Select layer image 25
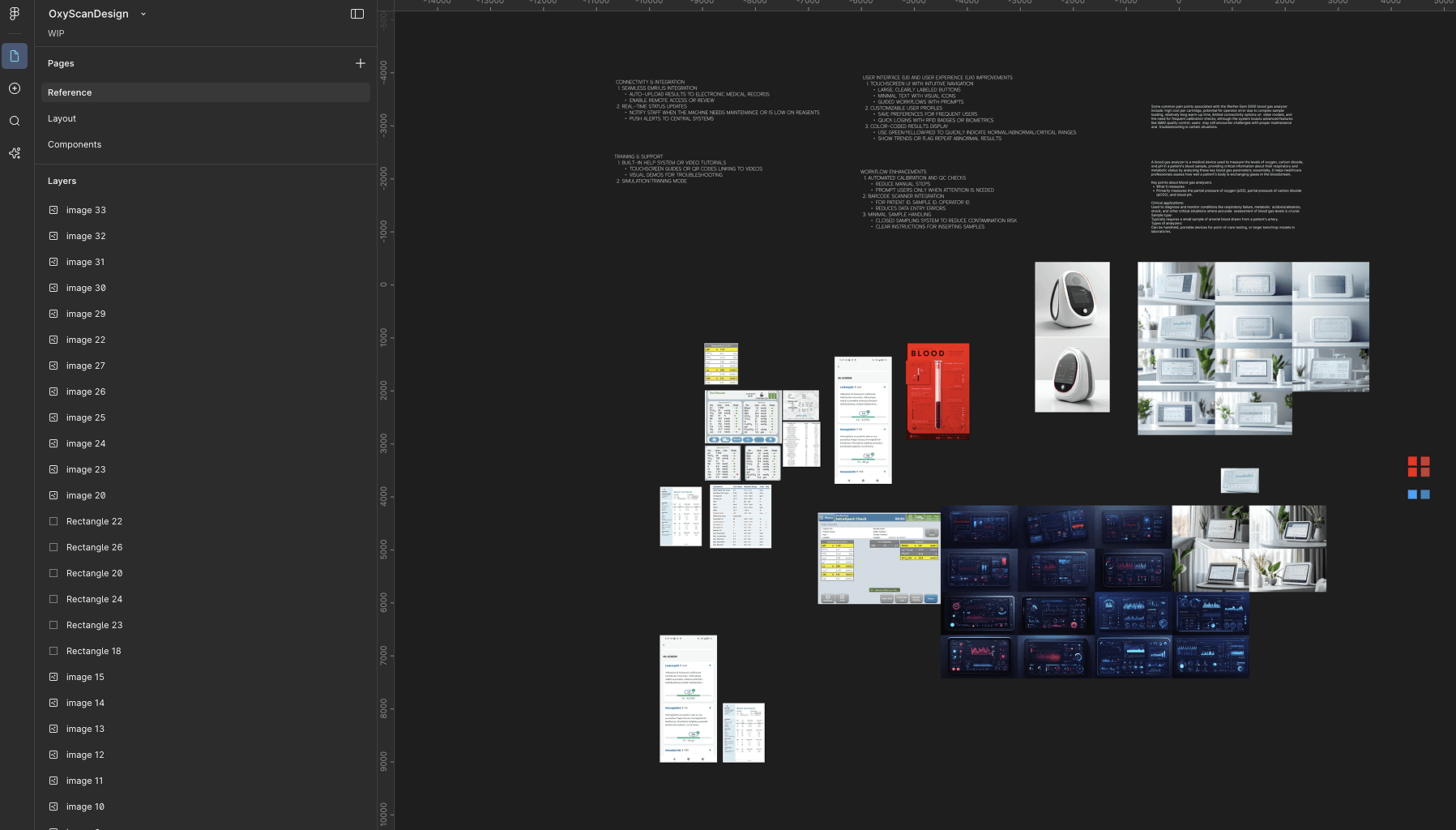1456x830 pixels. click(x=206, y=417)
